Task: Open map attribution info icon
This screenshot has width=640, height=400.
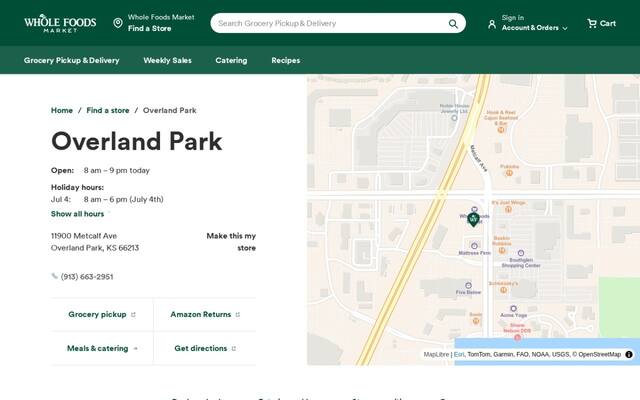Action: click(629, 354)
